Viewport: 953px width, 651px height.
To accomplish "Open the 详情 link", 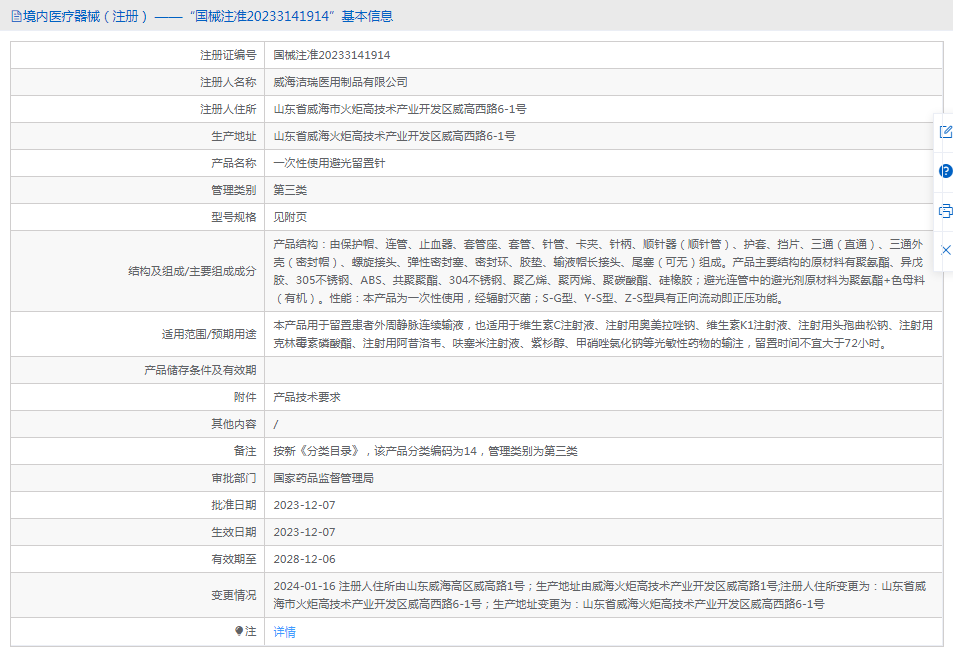I will click(284, 632).
